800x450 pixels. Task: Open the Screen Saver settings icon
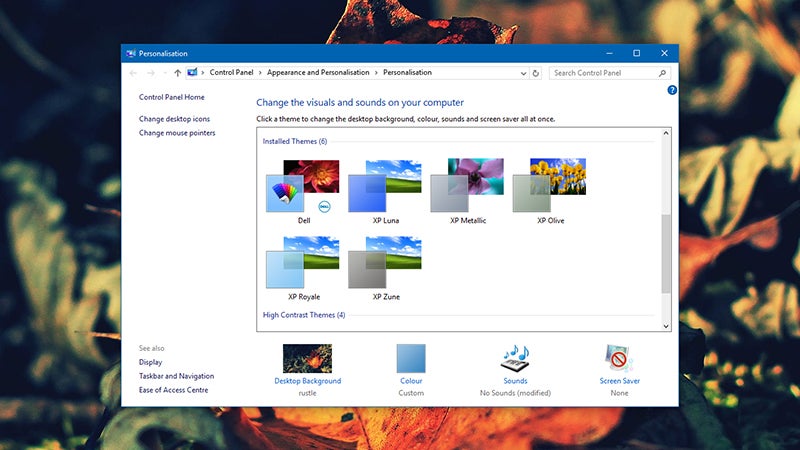click(x=619, y=358)
